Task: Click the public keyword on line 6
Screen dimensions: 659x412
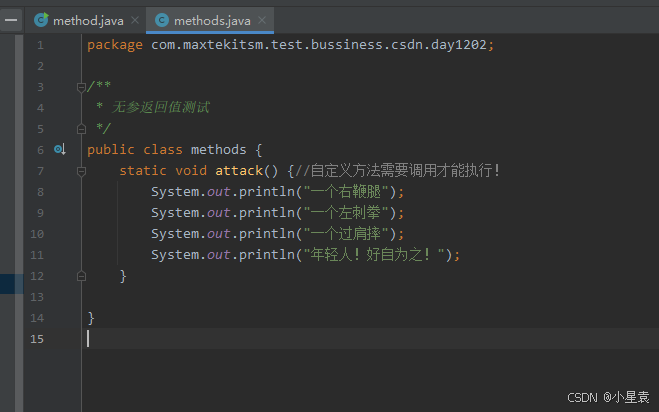Action: tap(111, 150)
